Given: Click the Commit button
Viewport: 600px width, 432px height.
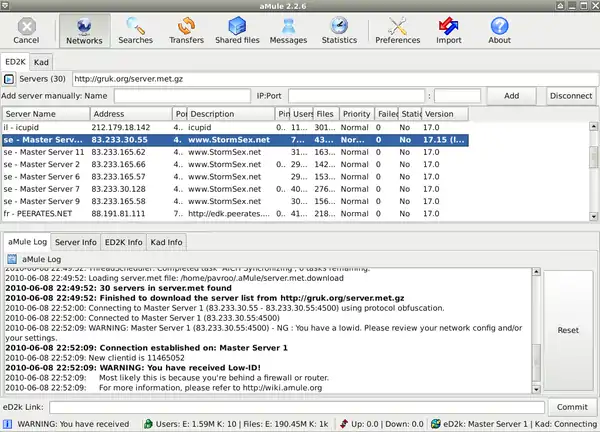Looking at the screenshot, I should (x=571, y=407).
